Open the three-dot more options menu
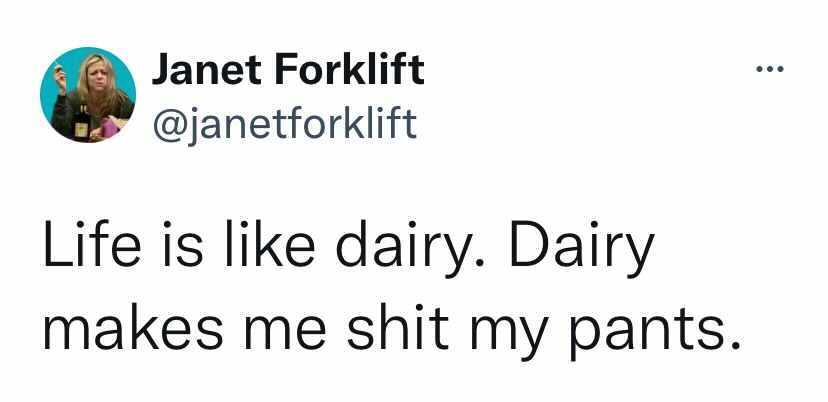The height and width of the screenshot is (402, 828). 771,72
